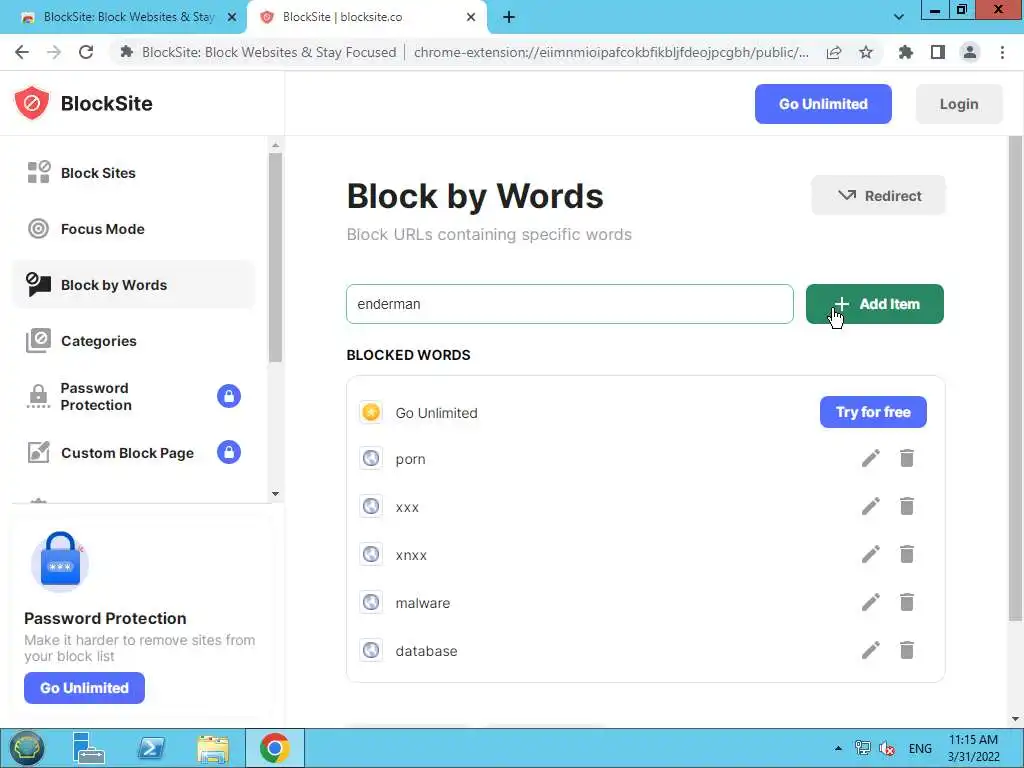Switch to the 'BlockSite: Block Websites & Stay' tab
This screenshot has height=768, width=1024.
click(128, 17)
